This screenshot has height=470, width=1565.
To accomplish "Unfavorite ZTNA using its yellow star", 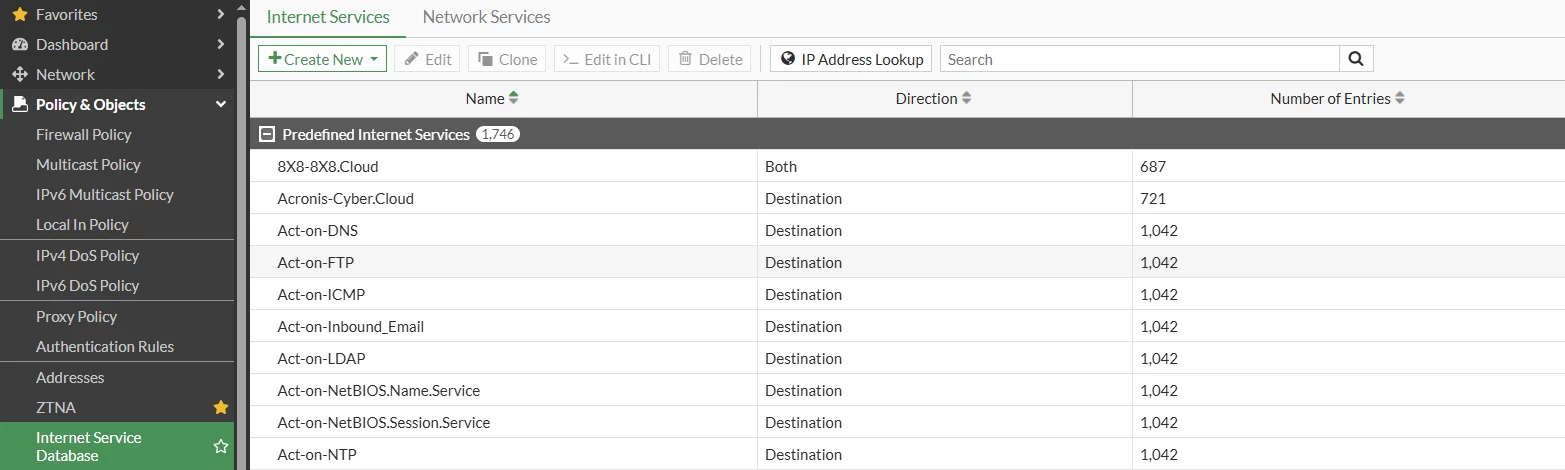I will coord(221,407).
